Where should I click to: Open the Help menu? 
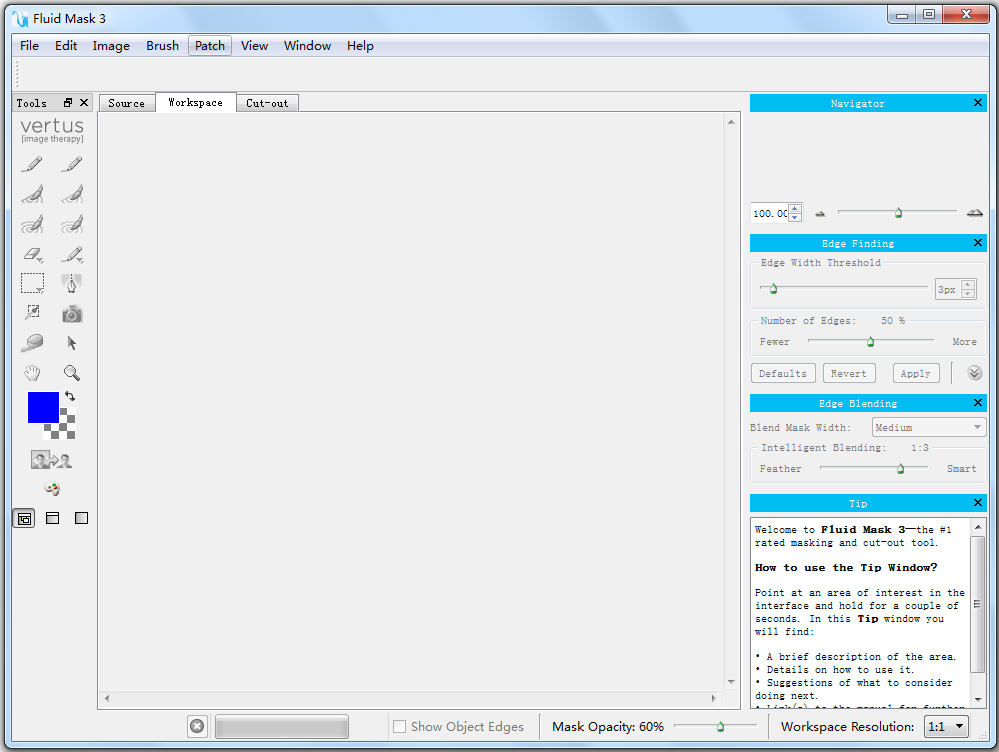[x=360, y=46]
